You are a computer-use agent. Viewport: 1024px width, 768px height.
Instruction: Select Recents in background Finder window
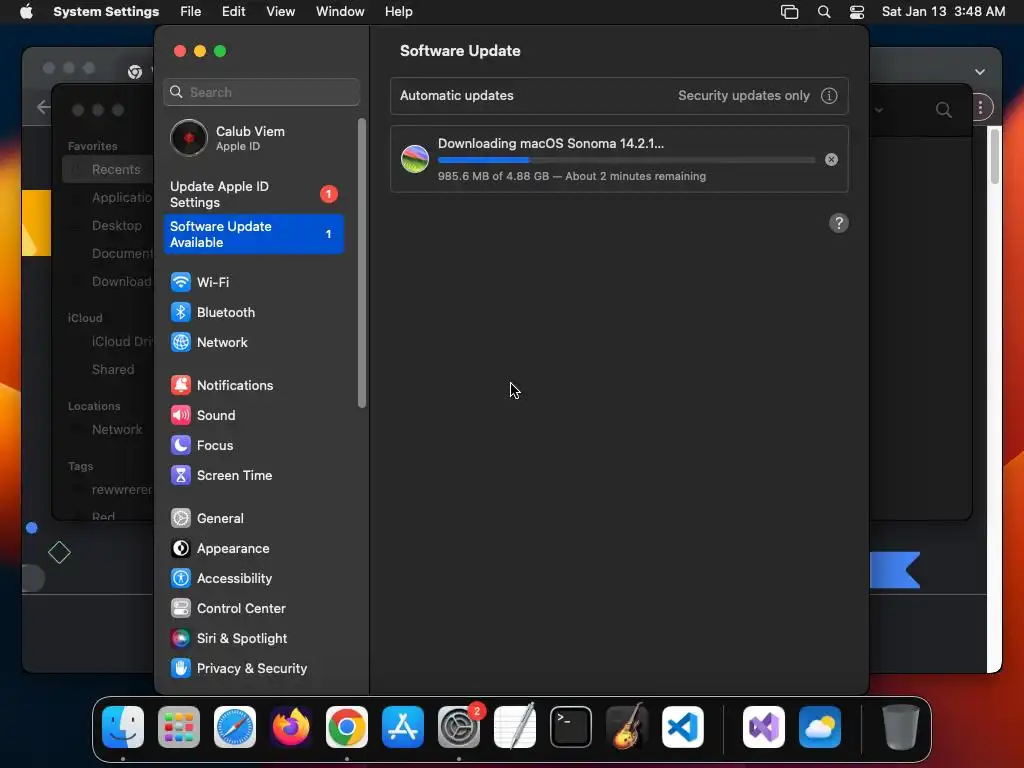tap(108, 170)
